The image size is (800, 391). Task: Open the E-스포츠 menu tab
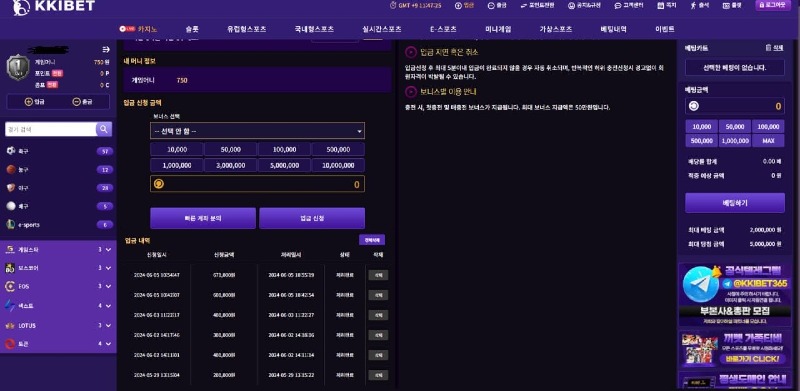pyautogui.click(x=443, y=29)
